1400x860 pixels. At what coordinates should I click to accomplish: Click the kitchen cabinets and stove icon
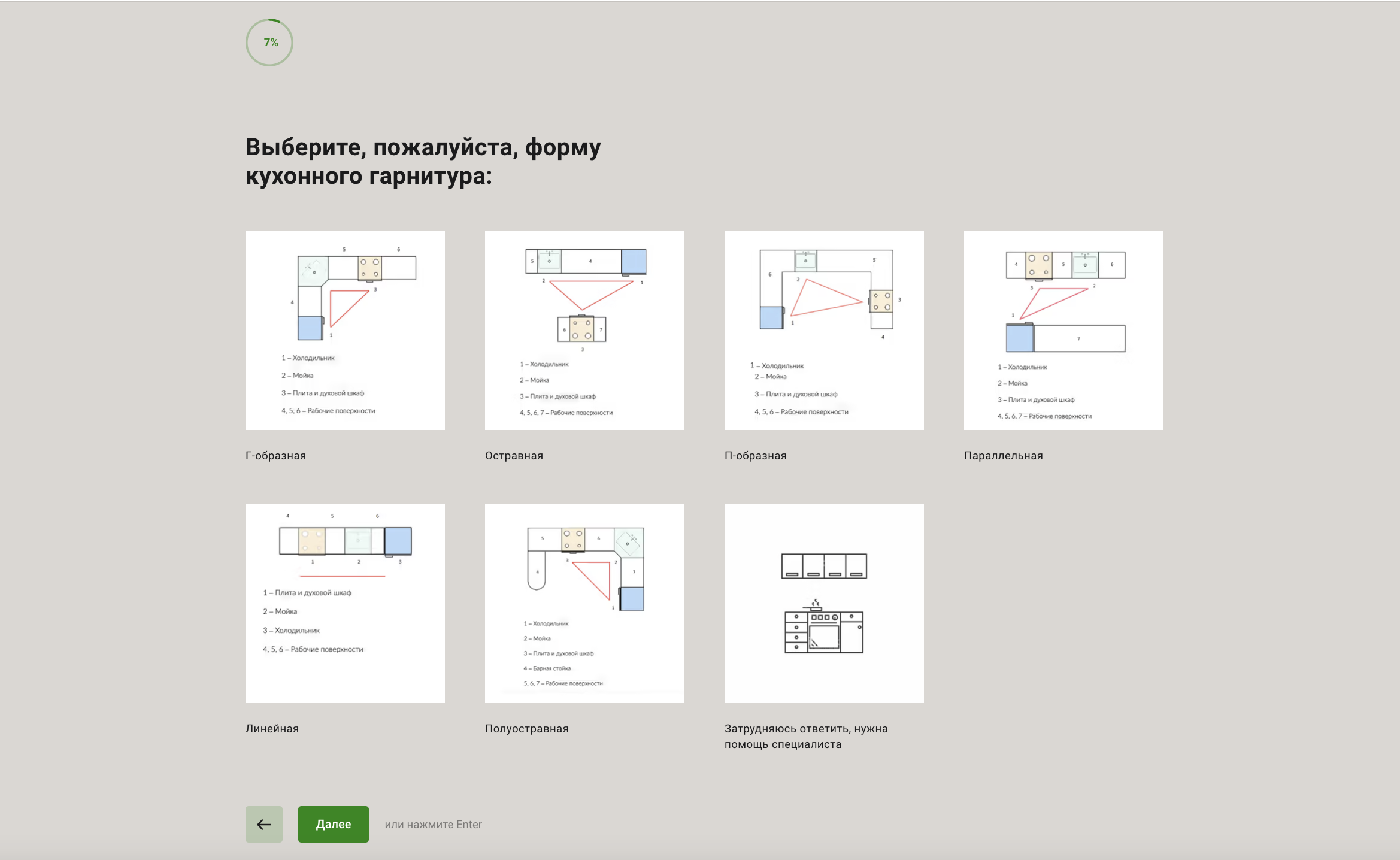(x=824, y=602)
